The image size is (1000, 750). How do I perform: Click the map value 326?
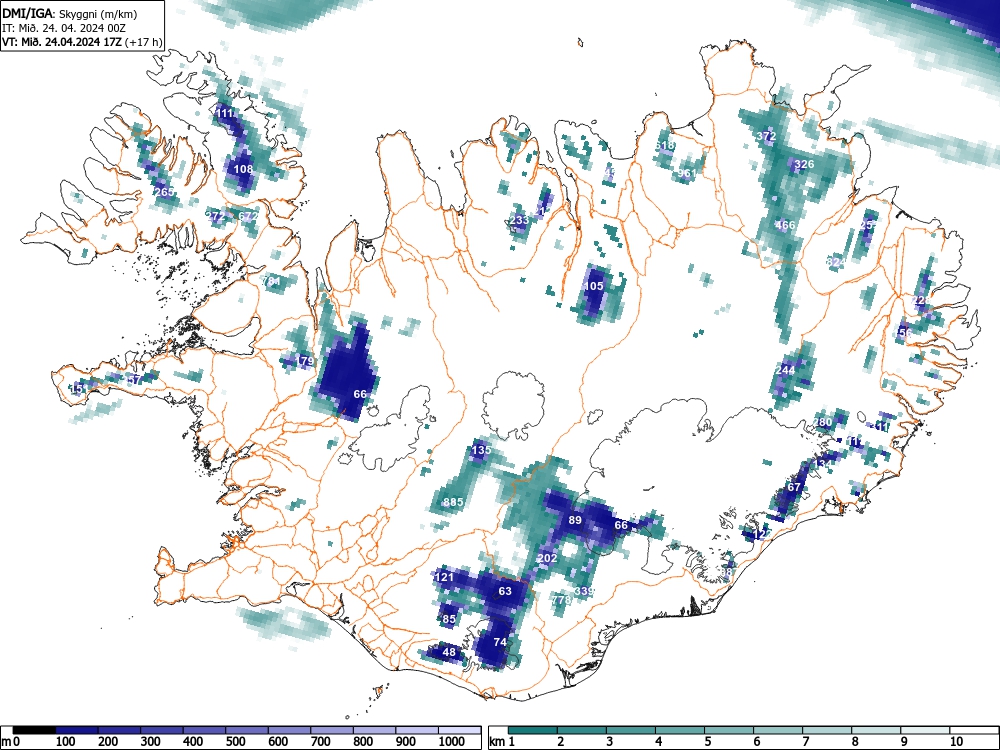[x=804, y=165]
